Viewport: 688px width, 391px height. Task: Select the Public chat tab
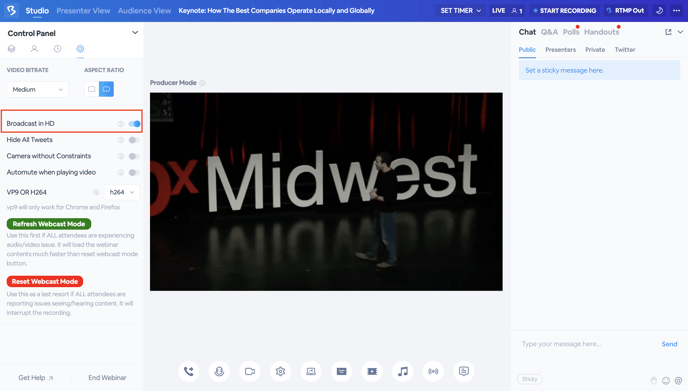point(527,50)
